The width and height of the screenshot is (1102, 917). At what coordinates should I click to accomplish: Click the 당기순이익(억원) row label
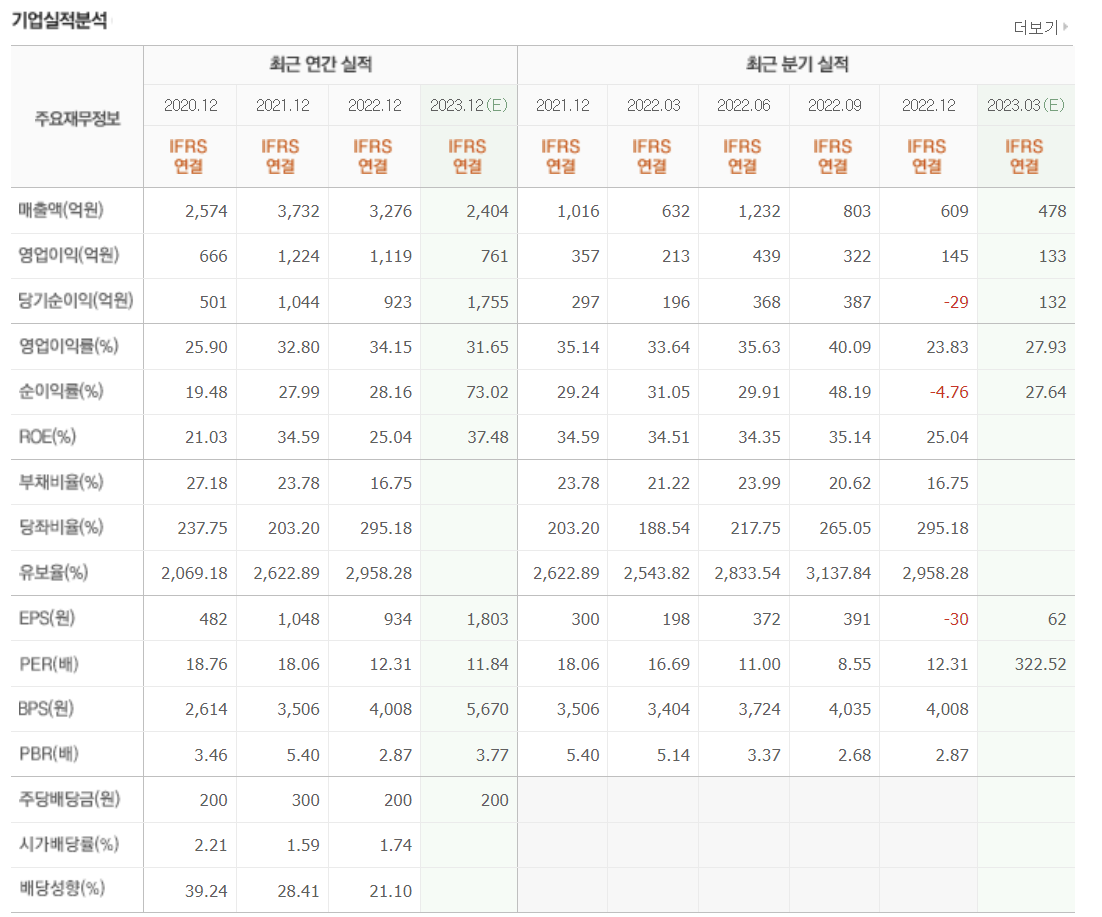[76, 301]
